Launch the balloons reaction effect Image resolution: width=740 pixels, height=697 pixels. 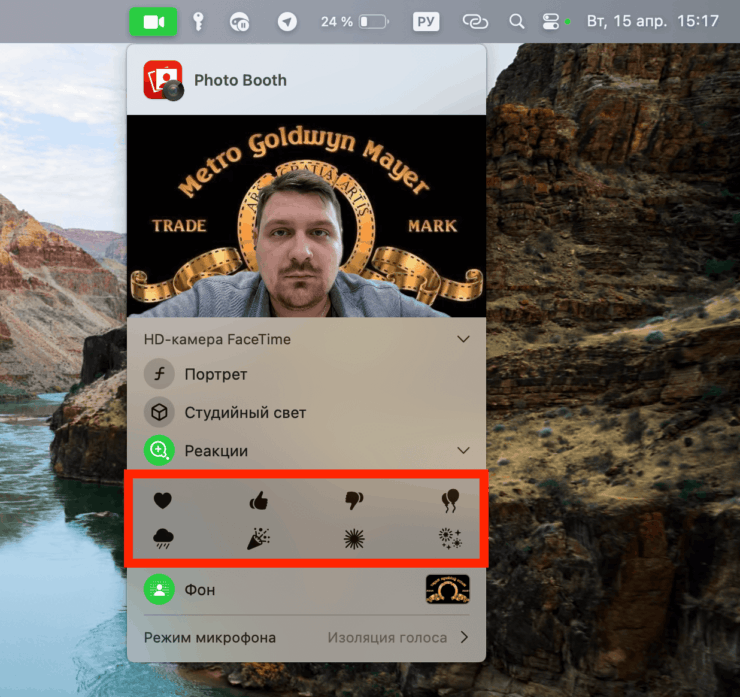pyautogui.click(x=451, y=501)
